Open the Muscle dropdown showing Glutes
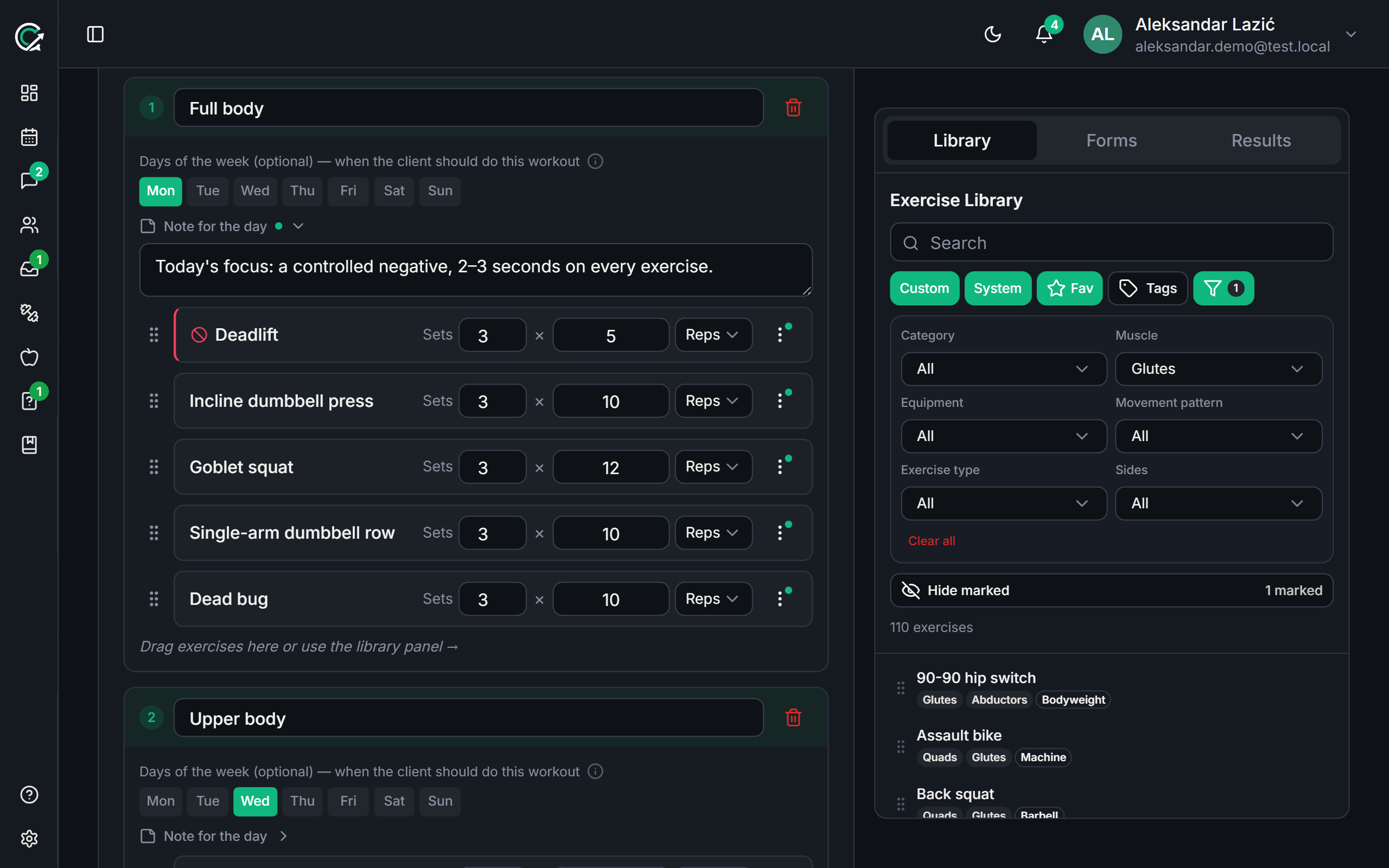 pos(1218,369)
